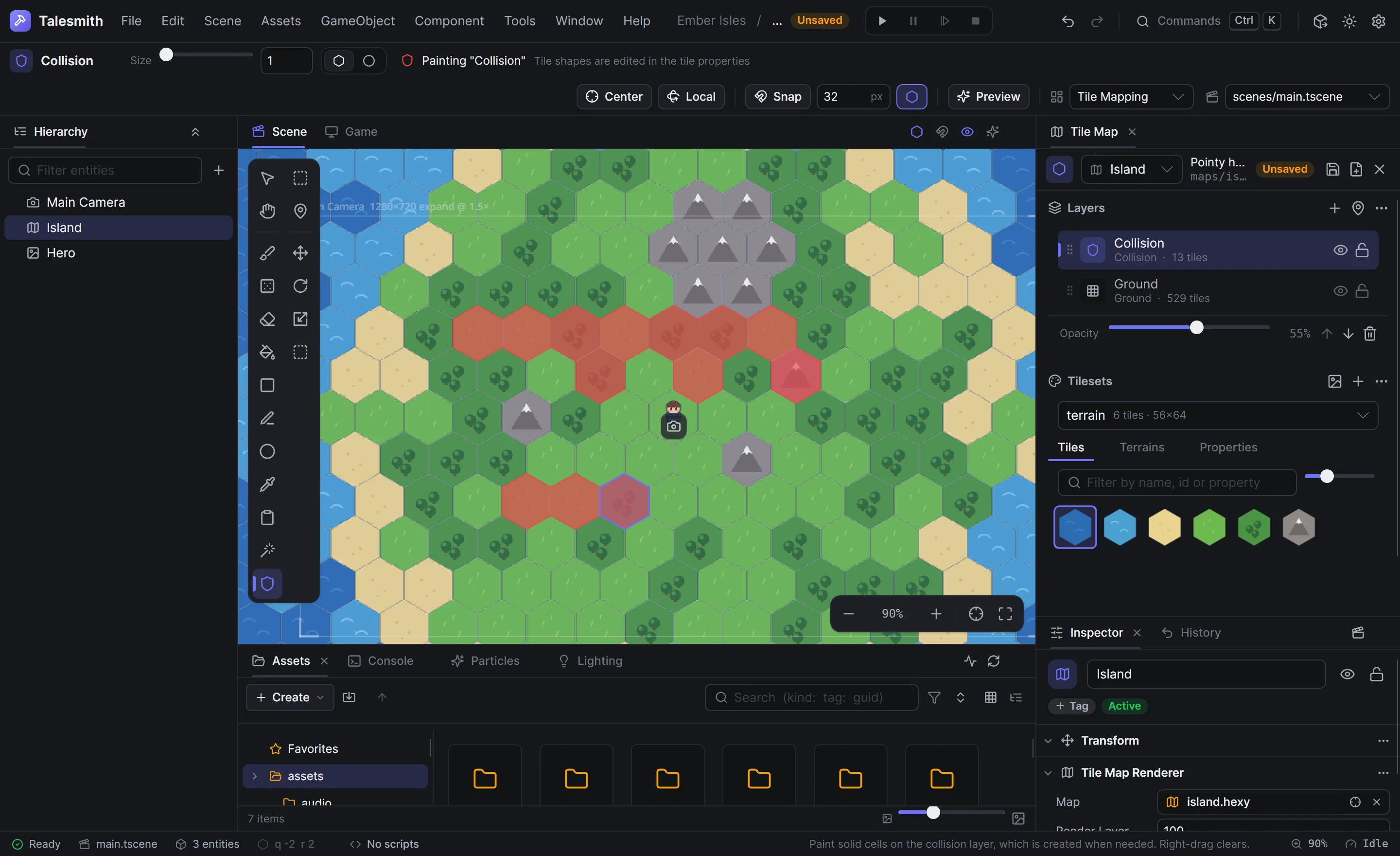Save the tile map with disk icon

coord(1332,169)
